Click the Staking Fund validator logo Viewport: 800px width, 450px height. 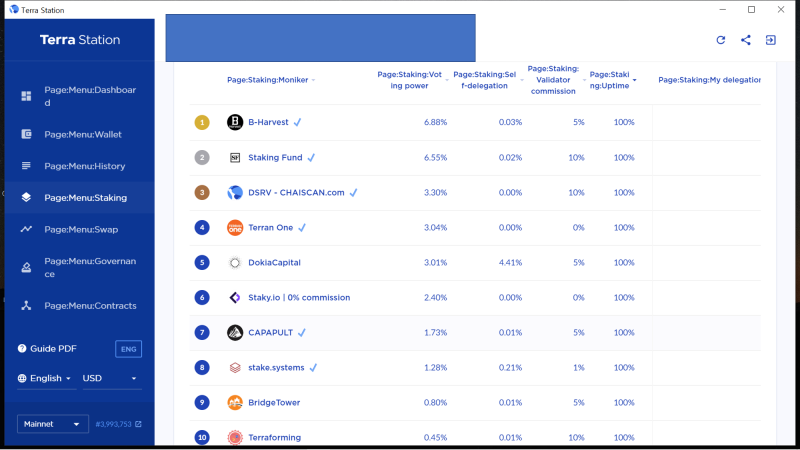coord(235,158)
